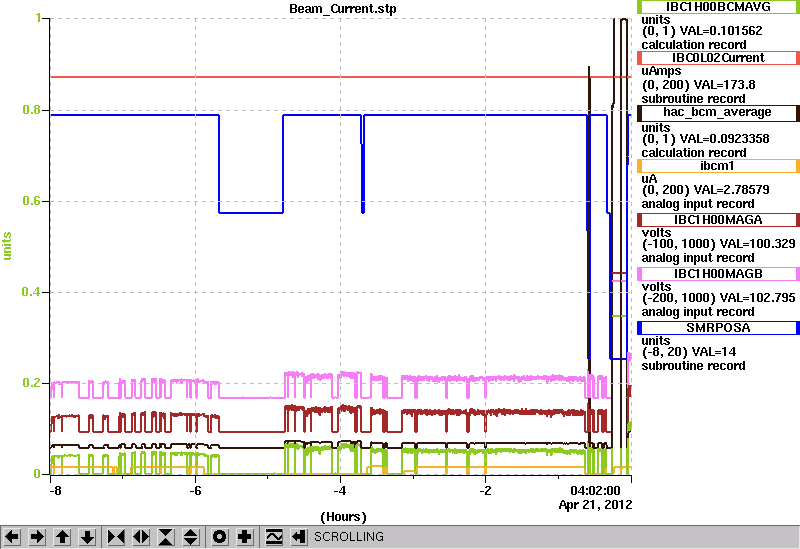Screen dimensions: 800x549
Task: Click the uAmps unit label
Action: coord(661,71)
